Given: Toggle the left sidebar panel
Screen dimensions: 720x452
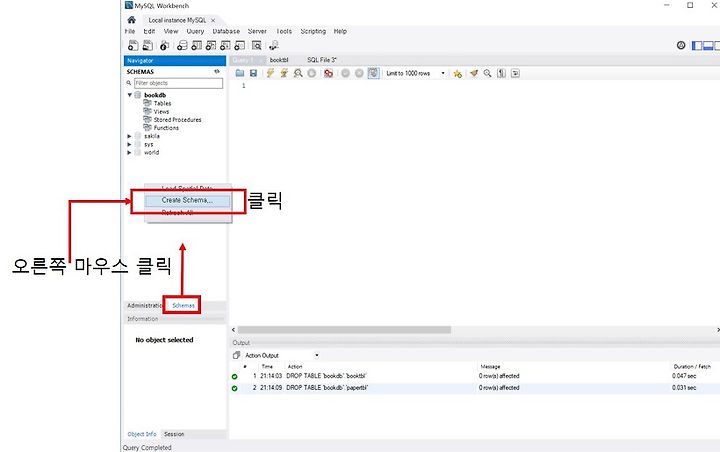Looking at the screenshot, I should [697, 45].
